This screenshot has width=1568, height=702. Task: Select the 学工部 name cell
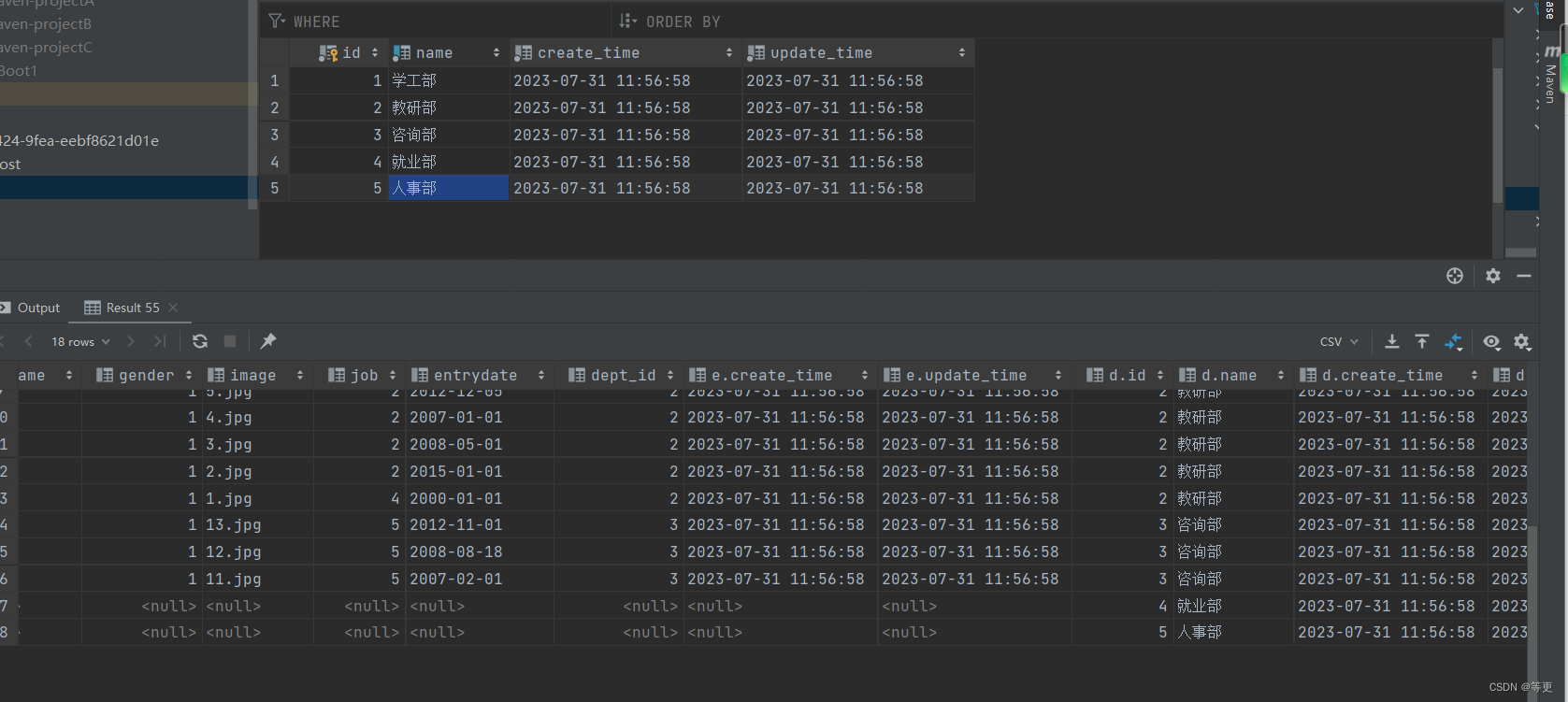point(449,80)
